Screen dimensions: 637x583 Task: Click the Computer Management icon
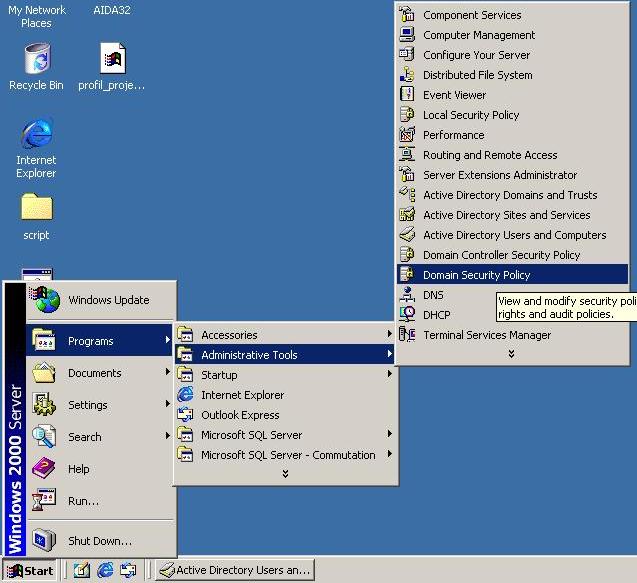(407, 35)
